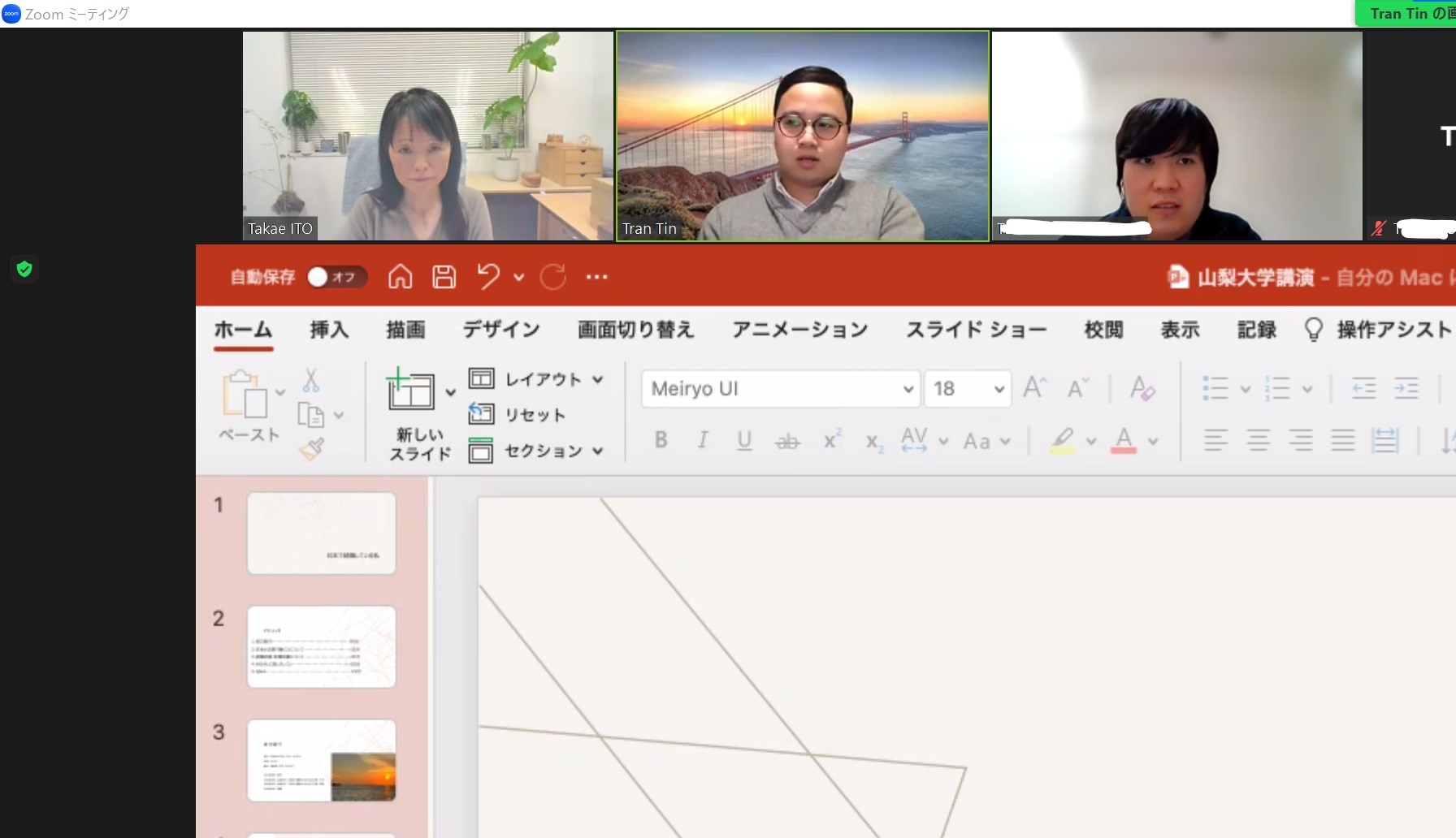Toggle the 自動保存 AutoSave switch
The width and height of the screenshot is (1456, 838).
coord(336,278)
